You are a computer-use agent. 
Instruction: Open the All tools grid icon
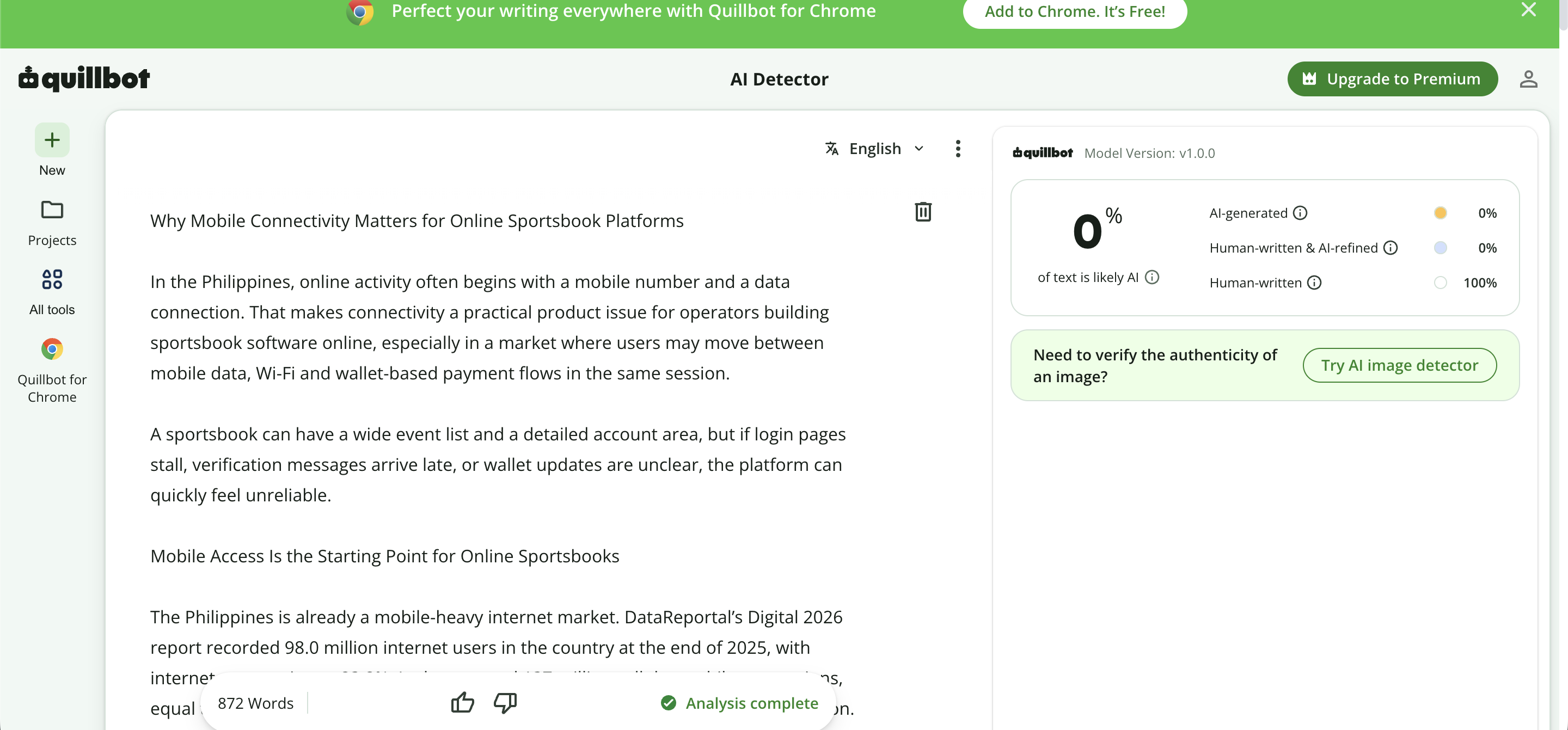[52, 279]
